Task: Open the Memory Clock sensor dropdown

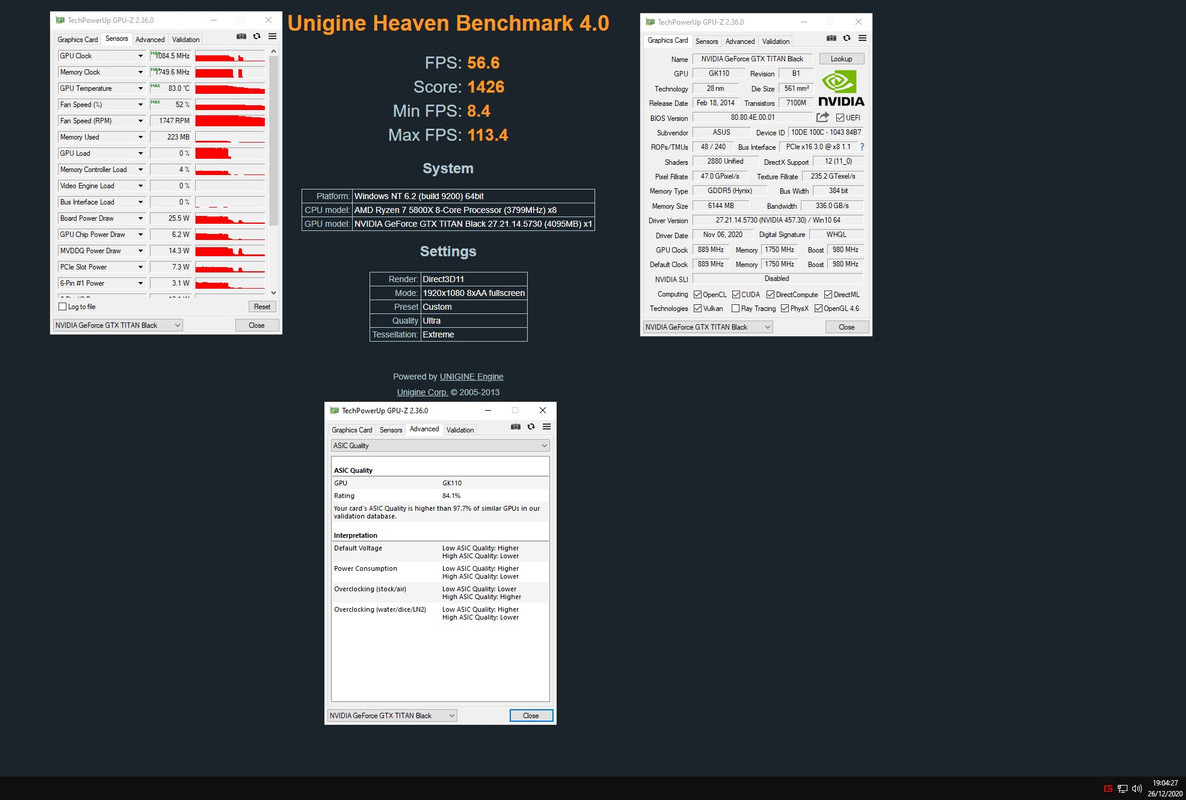Action: coord(140,72)
